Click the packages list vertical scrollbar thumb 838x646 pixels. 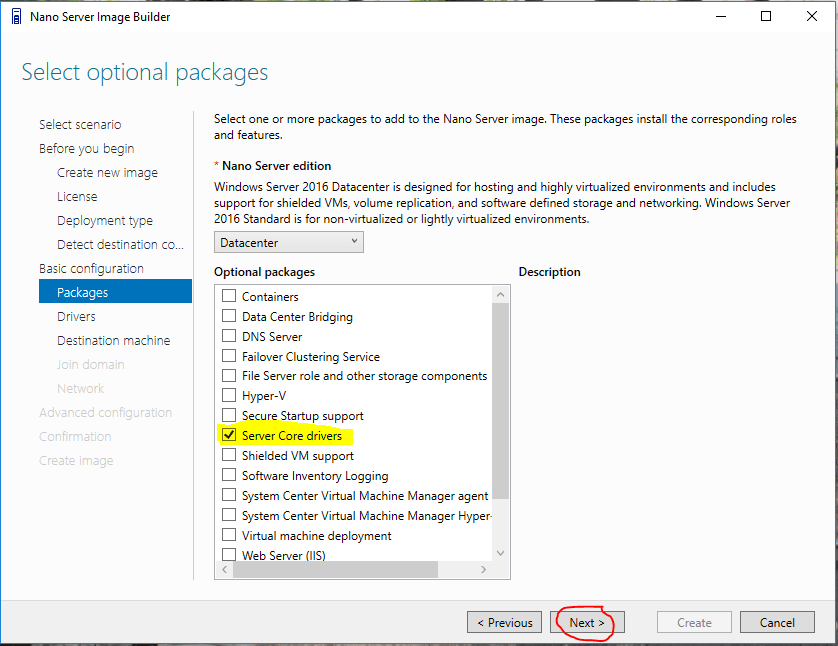[500, 401]
